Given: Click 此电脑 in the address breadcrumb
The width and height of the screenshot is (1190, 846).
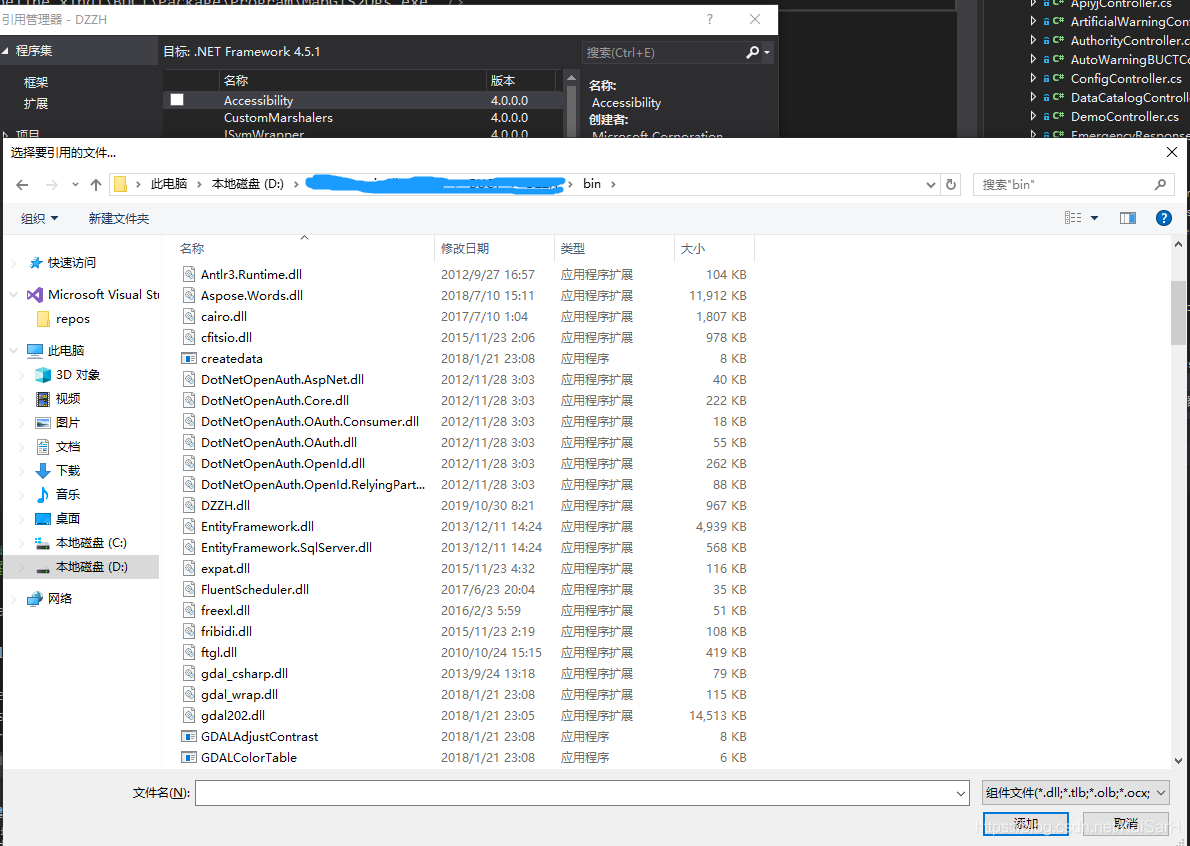Looking at the screenshot, I should click(168, 184).
